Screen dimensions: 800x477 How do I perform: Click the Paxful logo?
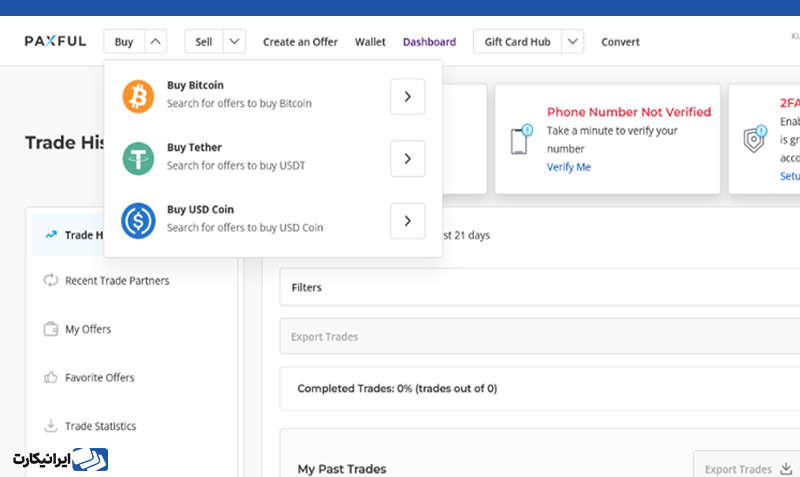click(x=55, y=41)
